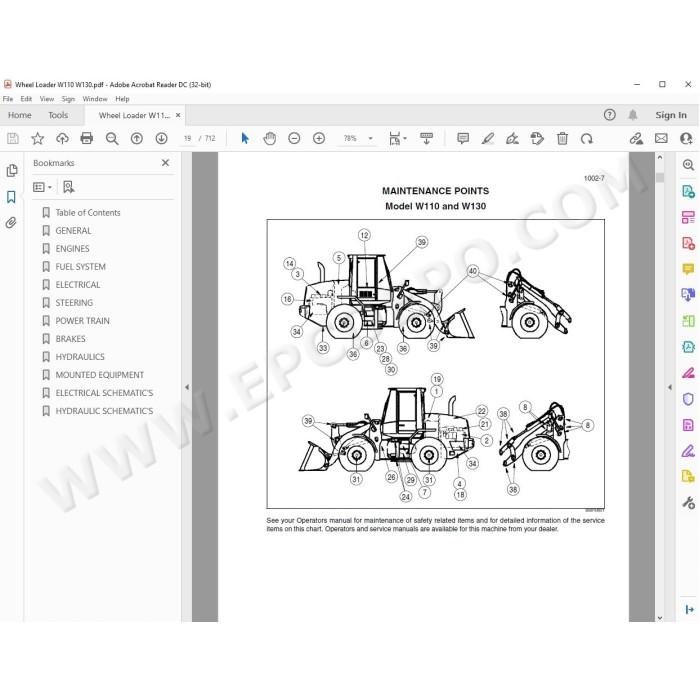Share a link to file
The image size is (700, 700).
click(x=636, y=138)
